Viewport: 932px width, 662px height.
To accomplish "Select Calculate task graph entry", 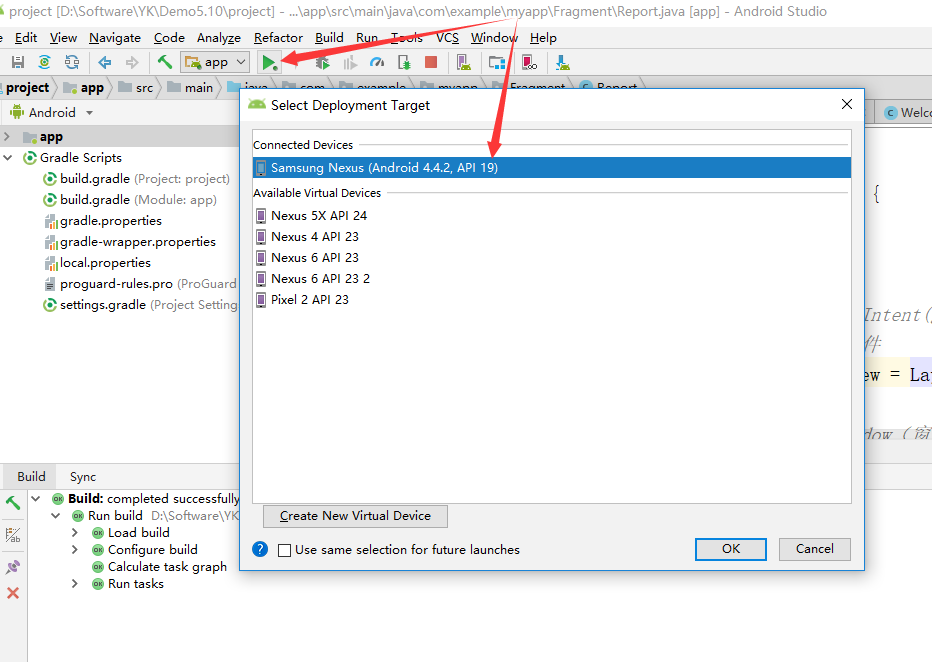I will pyautogui.click(x=159, y=567).
